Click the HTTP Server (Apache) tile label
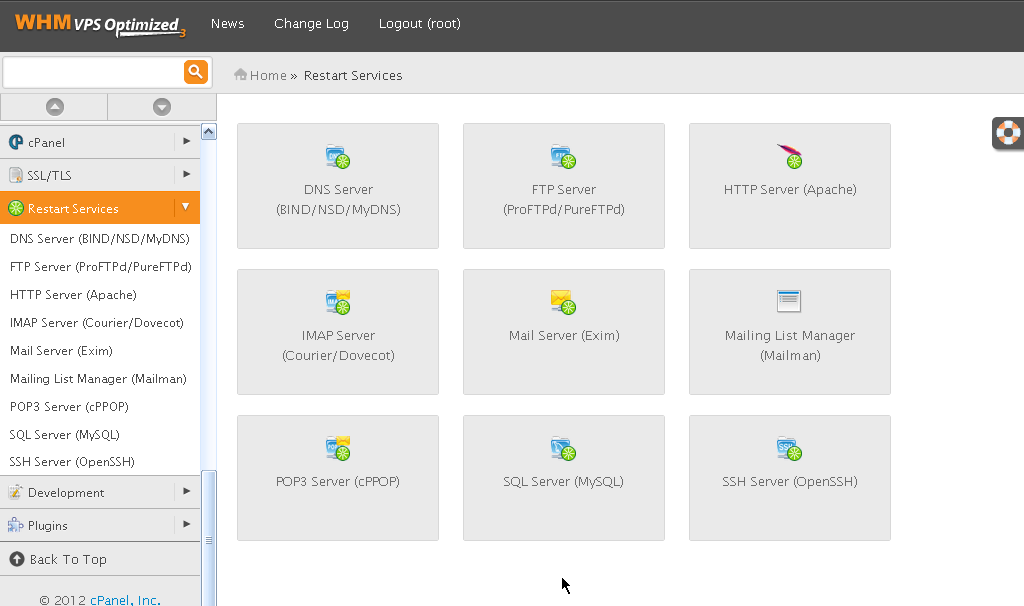Screen dimensions: 1024x606 pyautogui.click(x=790, y=189)
